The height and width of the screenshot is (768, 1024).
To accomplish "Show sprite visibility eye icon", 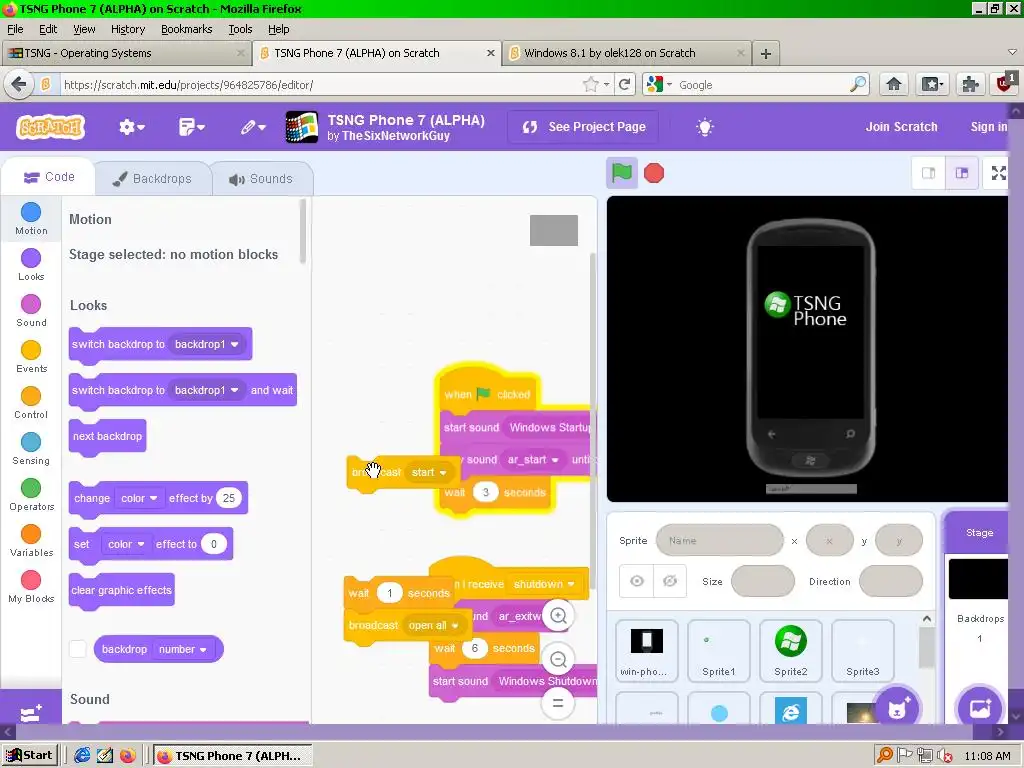I will click(x=637, y=581).
